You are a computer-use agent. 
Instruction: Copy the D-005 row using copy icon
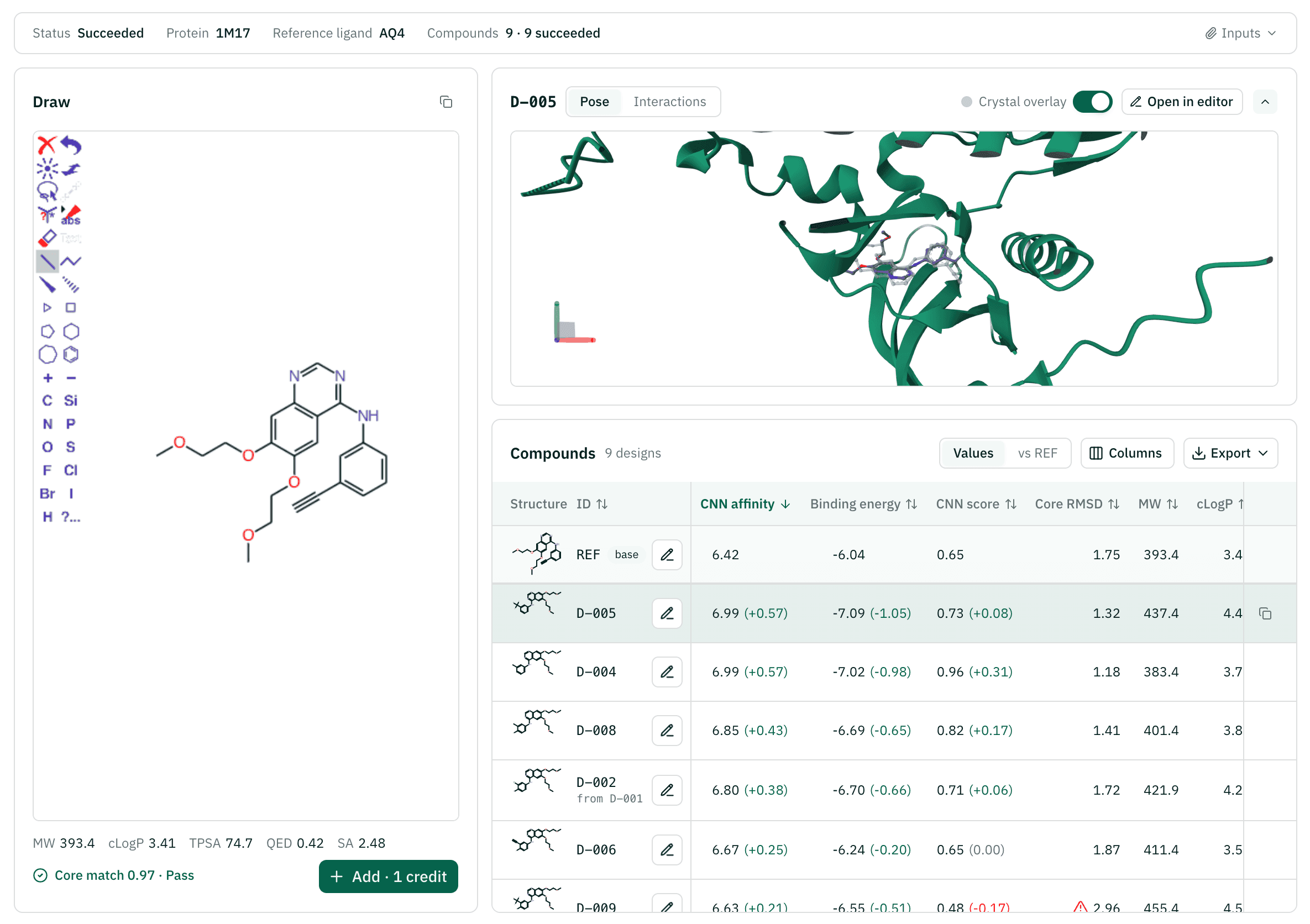[1265, 614]
